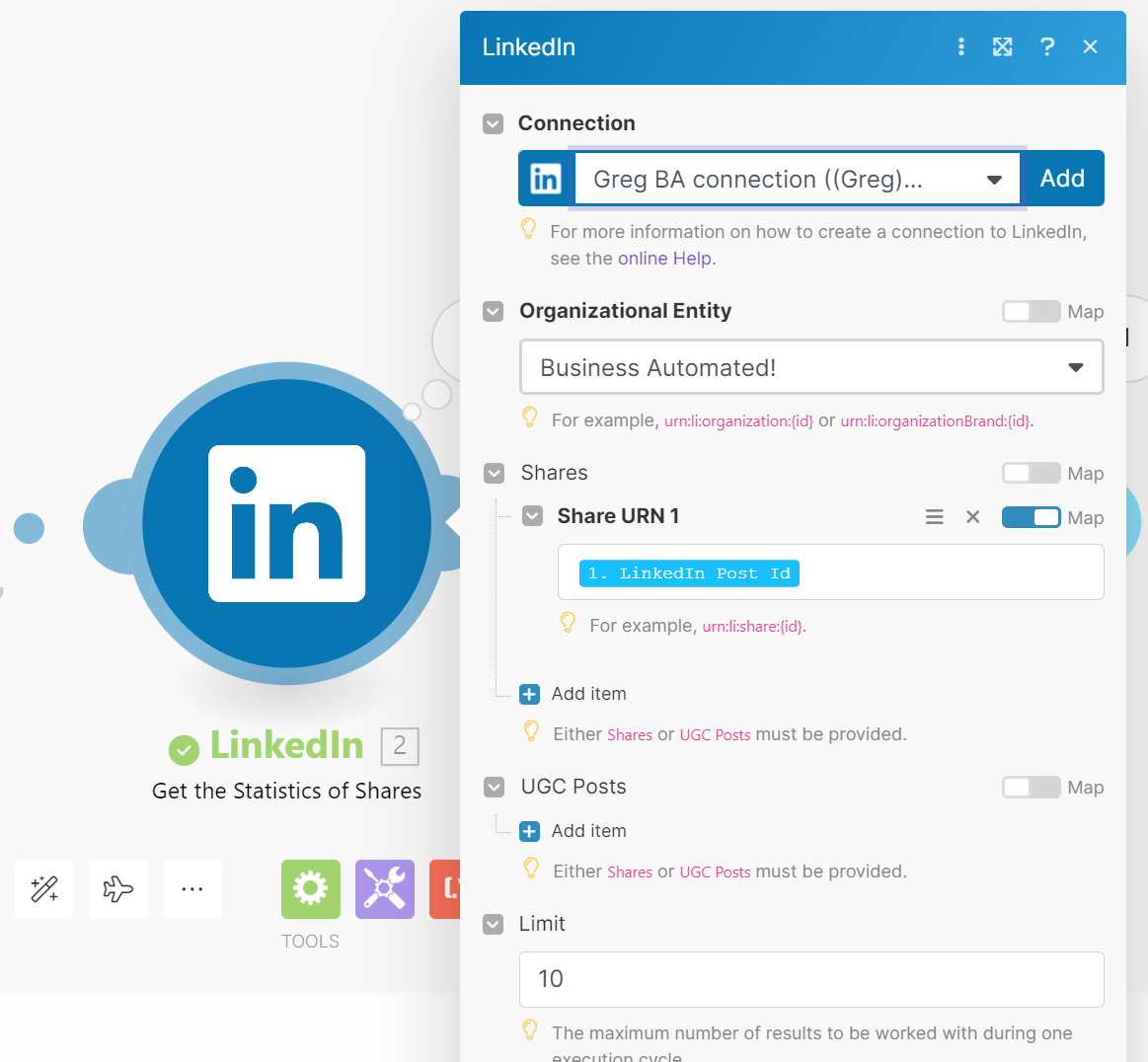Click the Limit field showing 10

[x=811, y=979]
